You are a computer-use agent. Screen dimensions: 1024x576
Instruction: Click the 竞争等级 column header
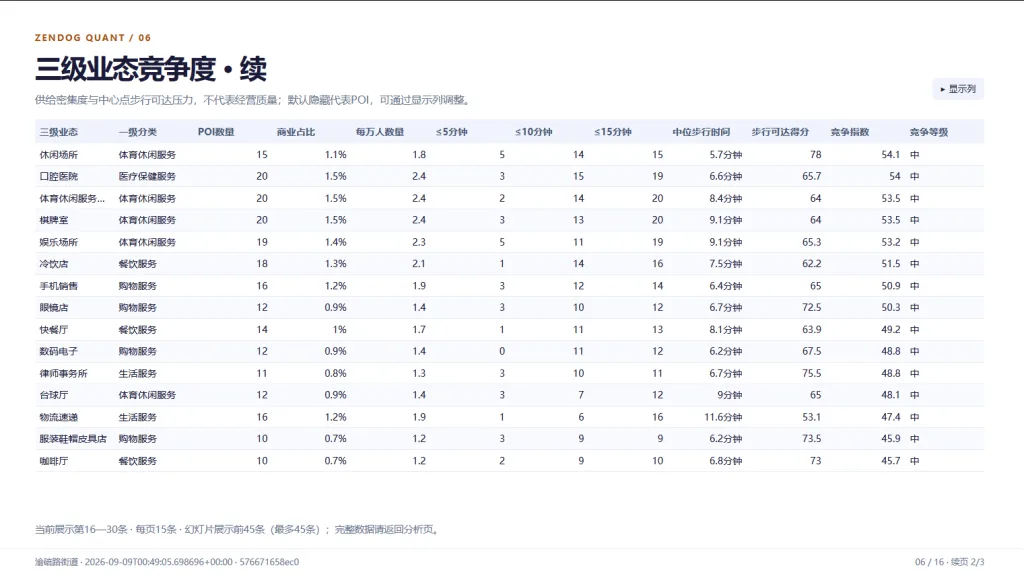(929, 132)
